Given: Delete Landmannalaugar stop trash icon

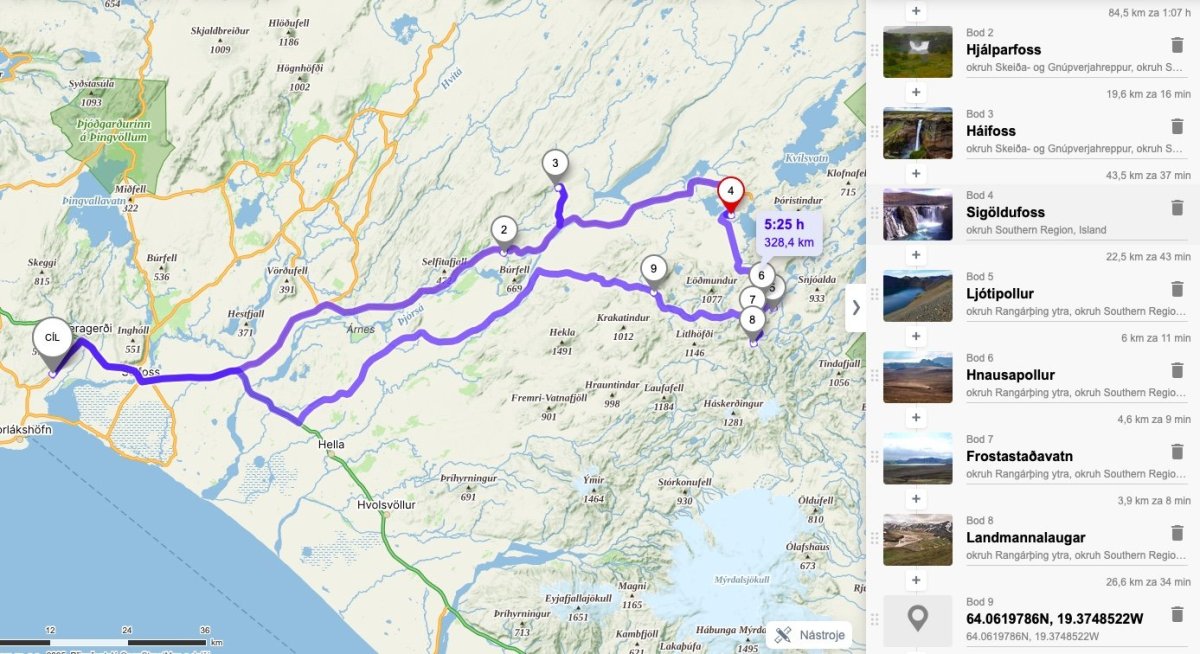Looking at the screenshot, I should [x=1176, y=533].
